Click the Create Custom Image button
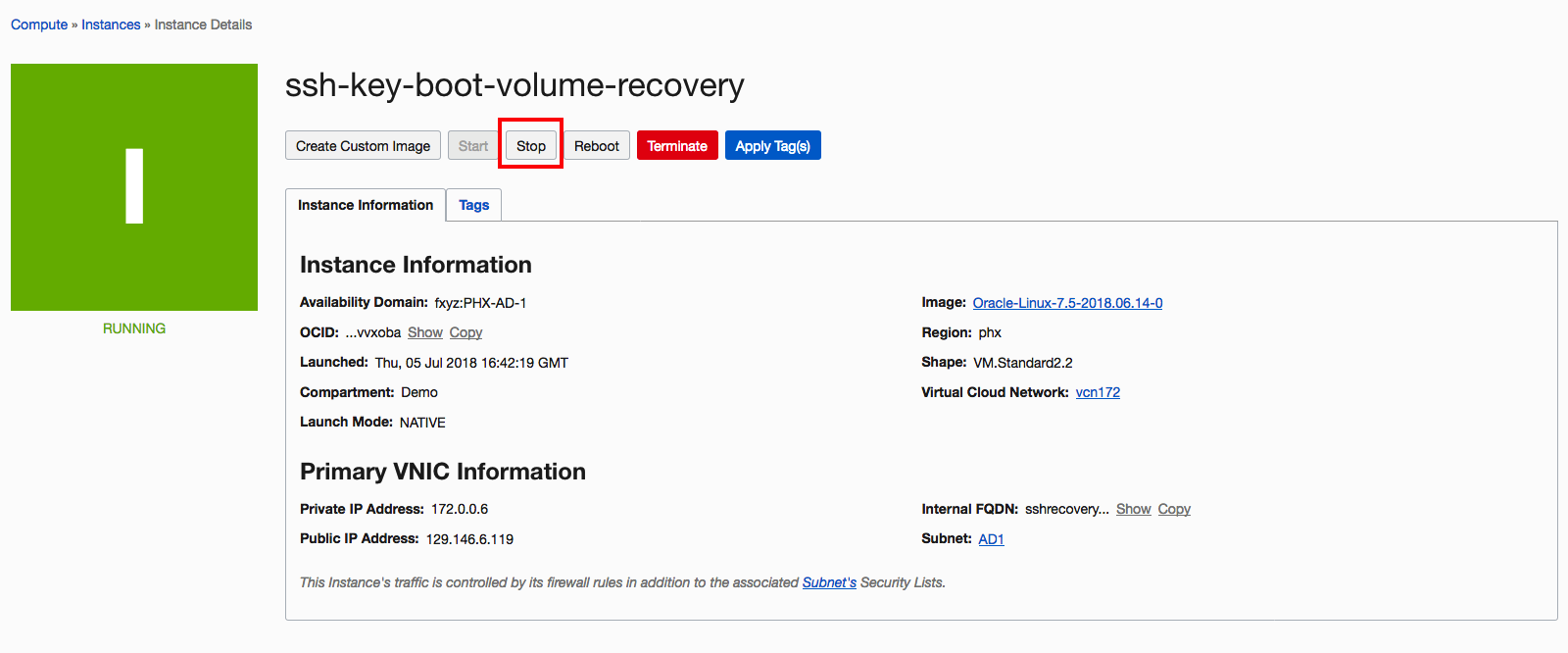This screenshot has width=1568, height=653. 363,146
